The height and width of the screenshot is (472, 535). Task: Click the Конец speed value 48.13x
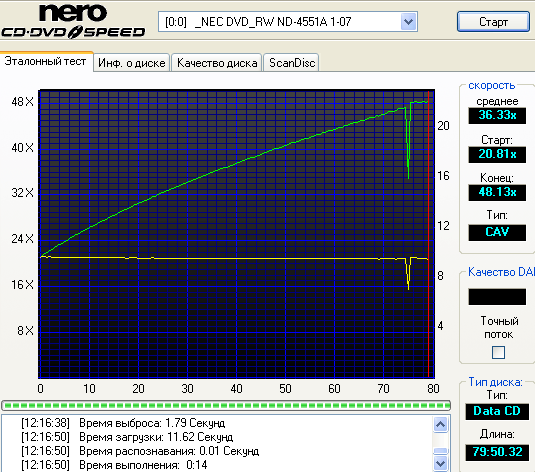click(497, 192)
